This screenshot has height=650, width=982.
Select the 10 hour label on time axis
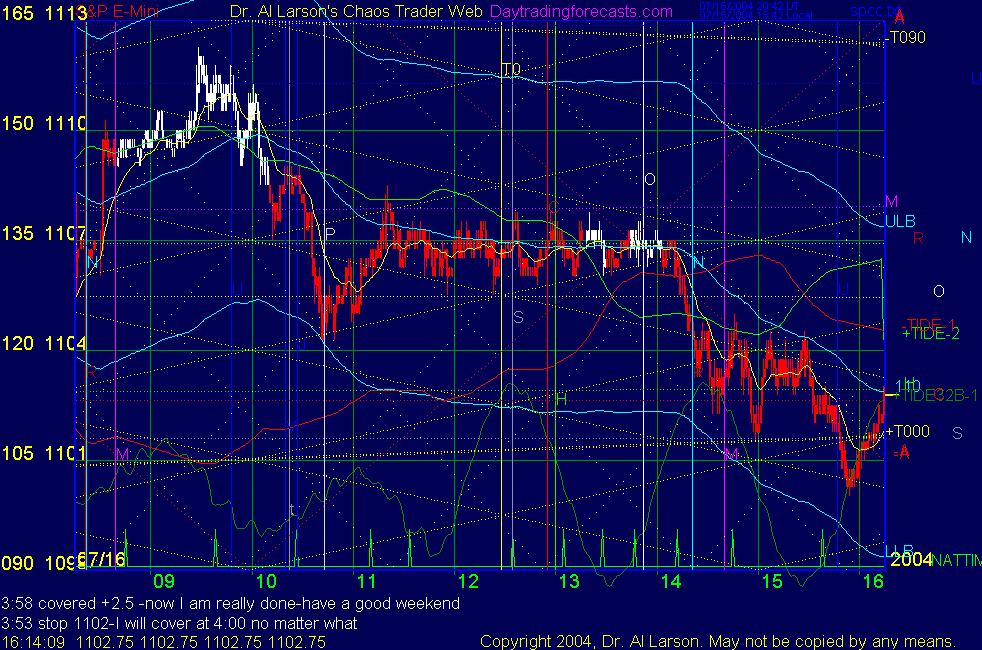pos(266,581)
